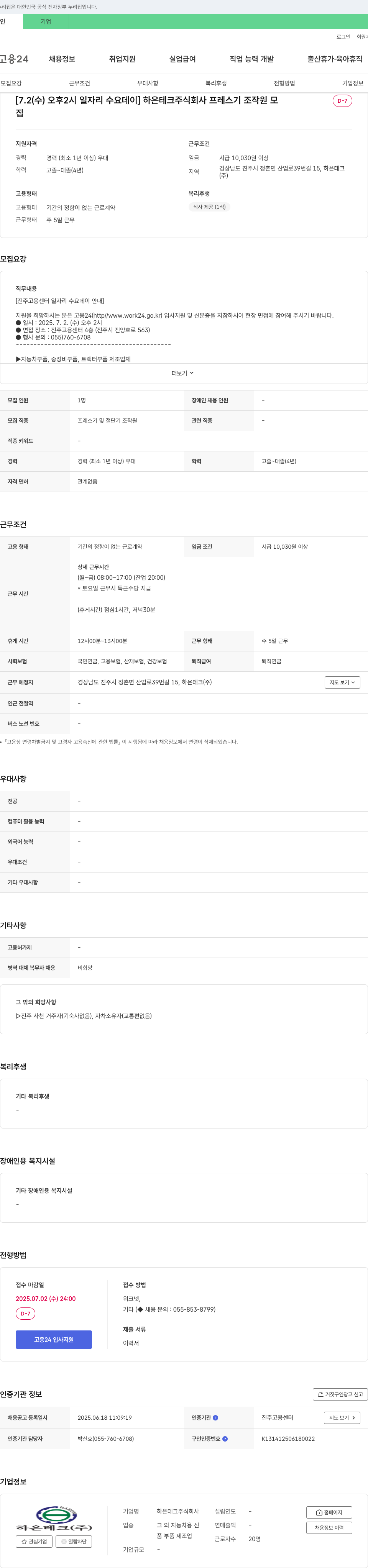The width and height of the screenshot is (368, 1568).
Task: Click the 퇴직연금 severance pay cell
Action: [x=271, y=661]
